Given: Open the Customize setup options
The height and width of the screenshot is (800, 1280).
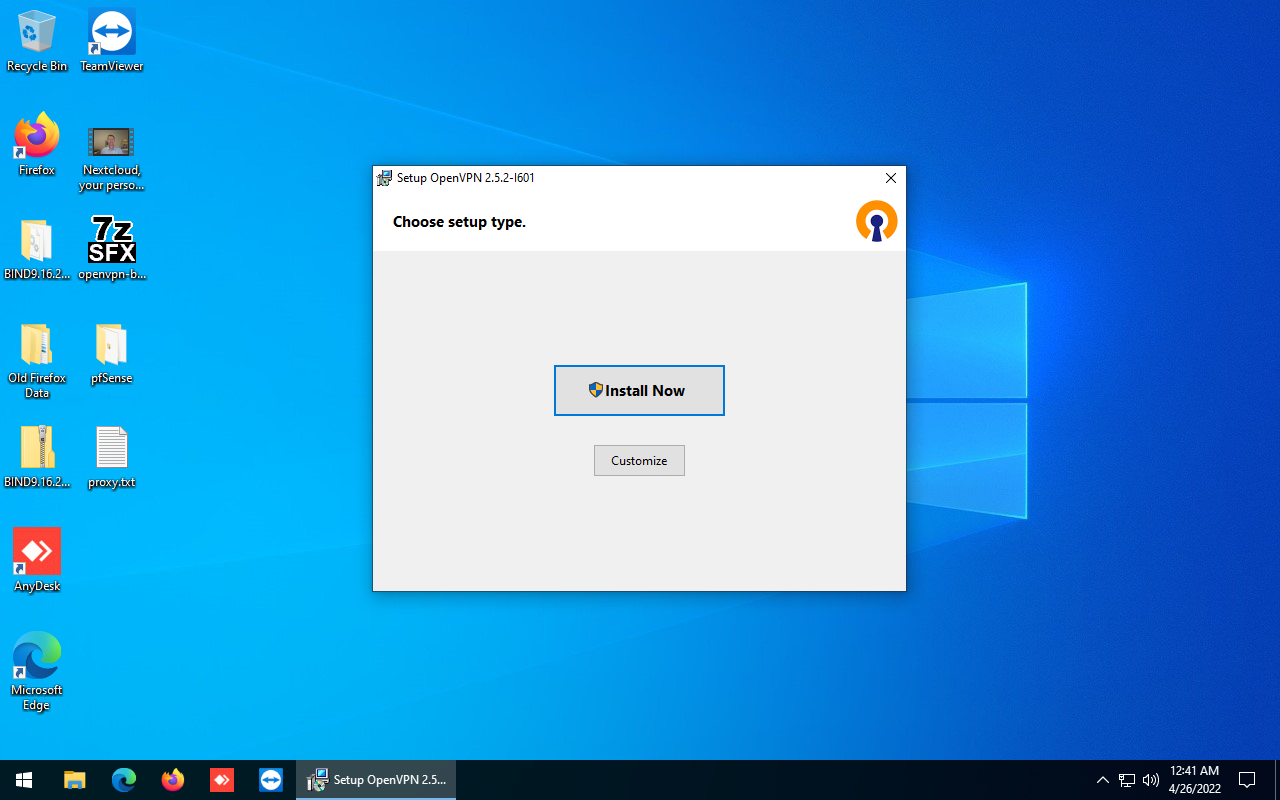Looking at the screenshot, I should tap(639, 460).
